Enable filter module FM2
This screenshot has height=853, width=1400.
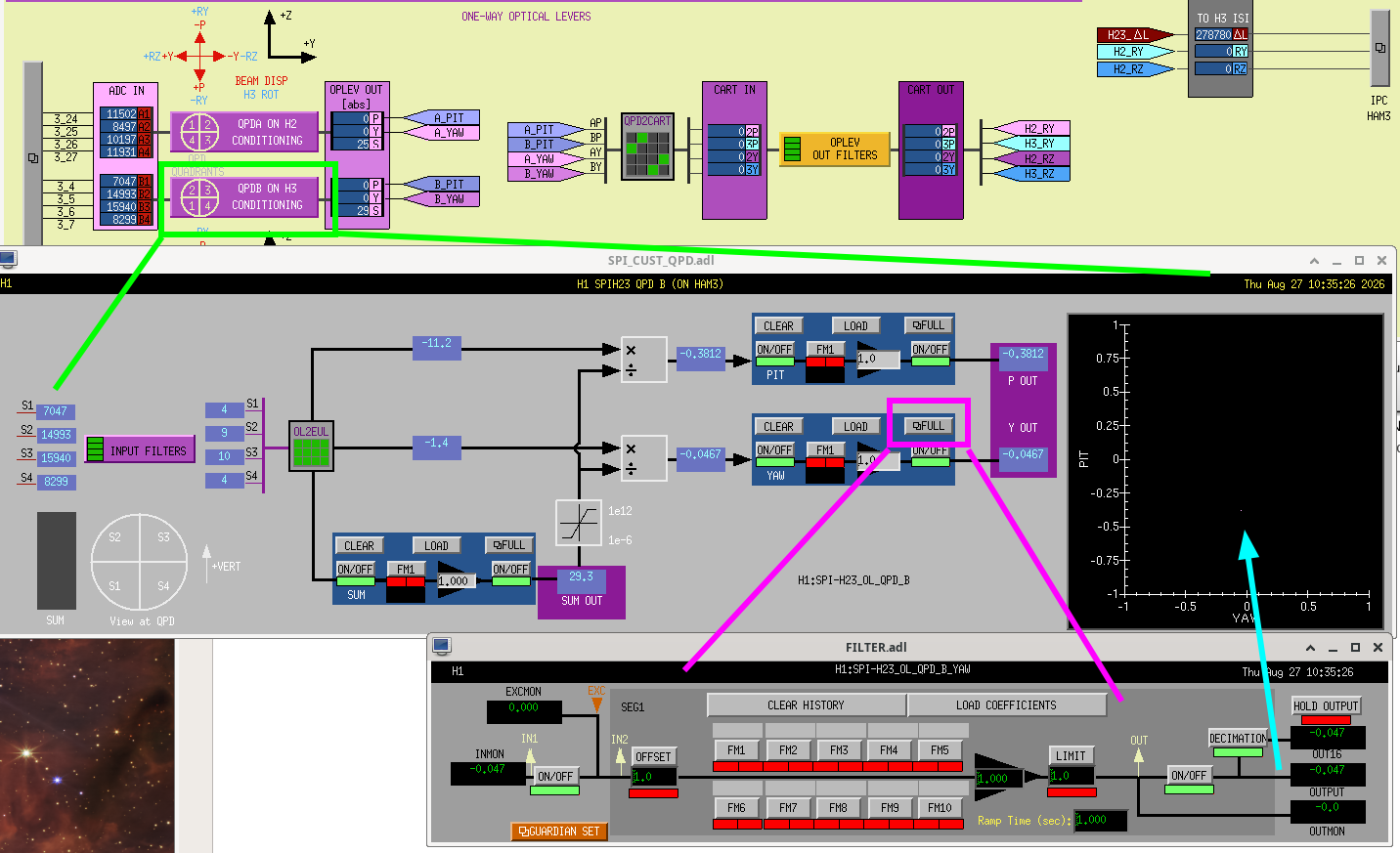[788, 749]
